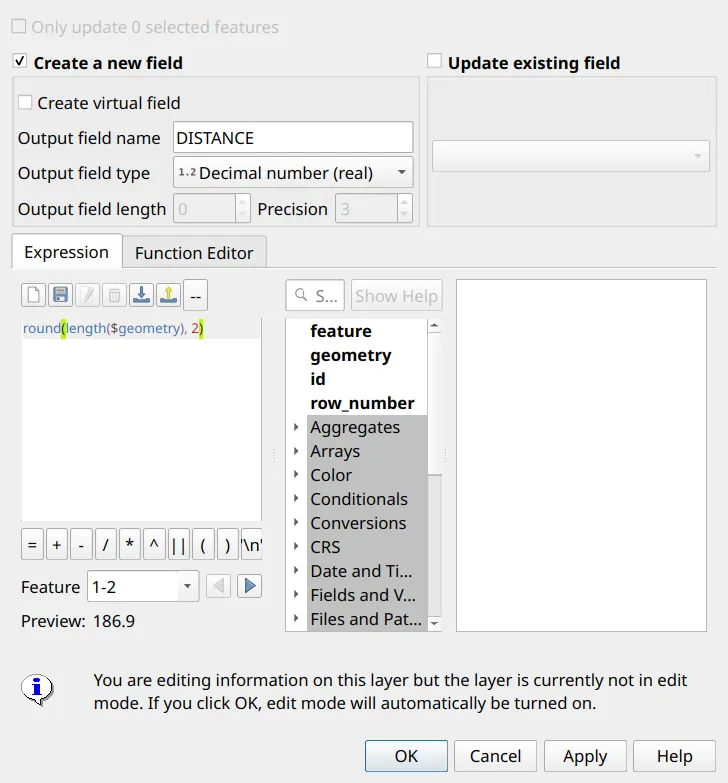Expand the Conversions function group
Screen dimensions: 728x783
click(296, 522)
